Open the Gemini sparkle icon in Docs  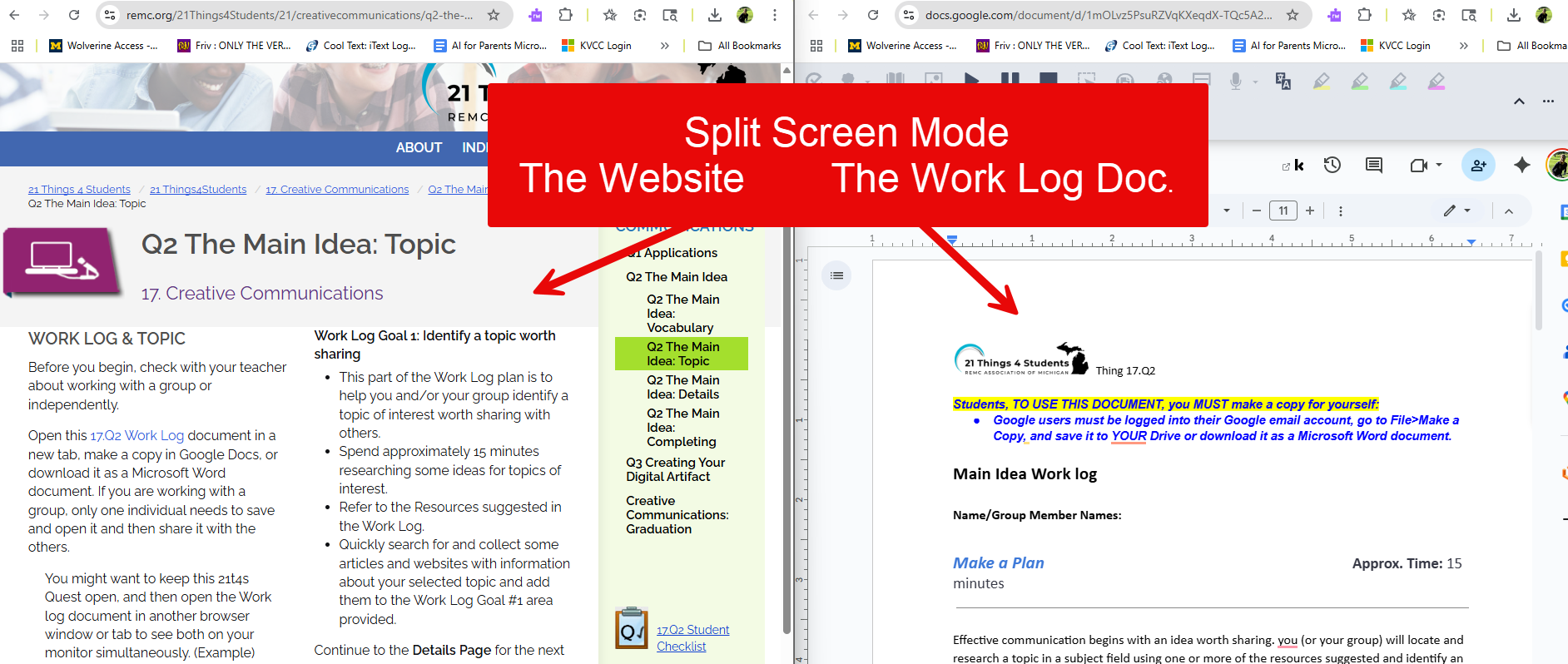pos(1522,165)
